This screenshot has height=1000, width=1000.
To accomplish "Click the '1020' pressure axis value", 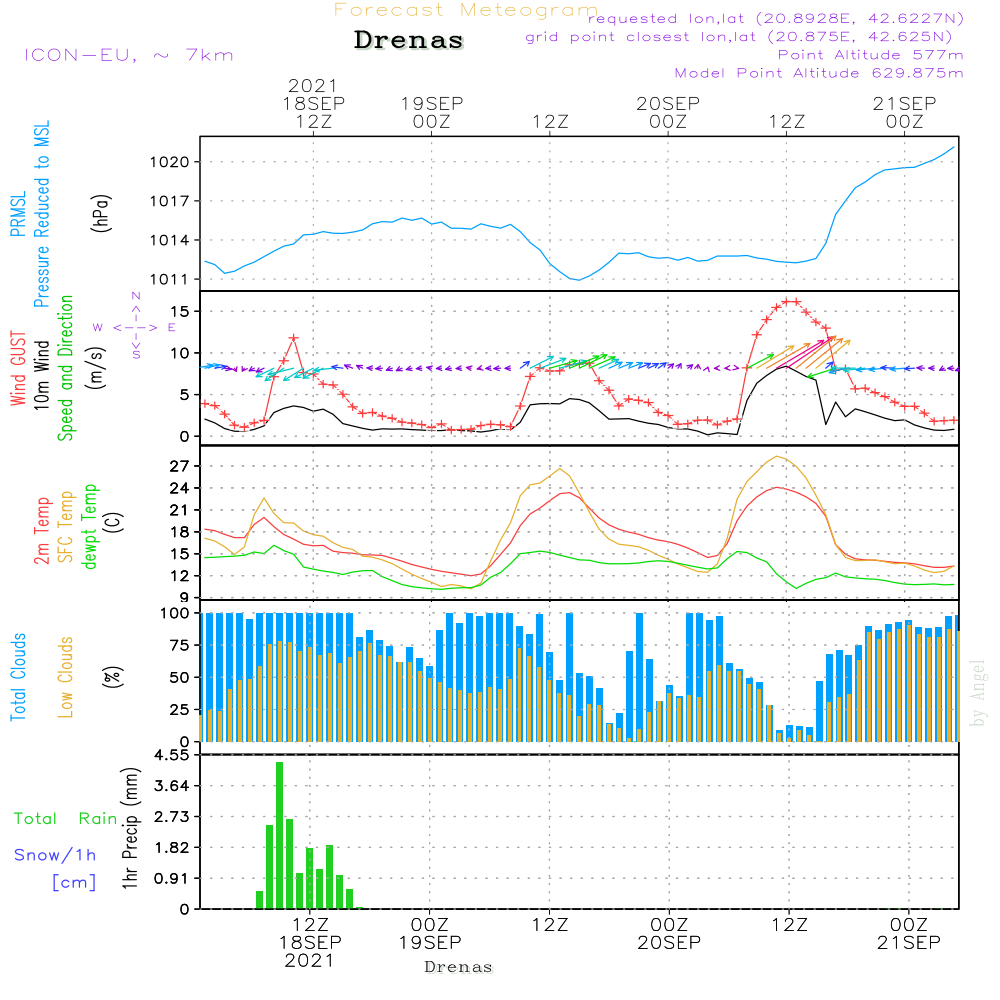I will [170, 163].
